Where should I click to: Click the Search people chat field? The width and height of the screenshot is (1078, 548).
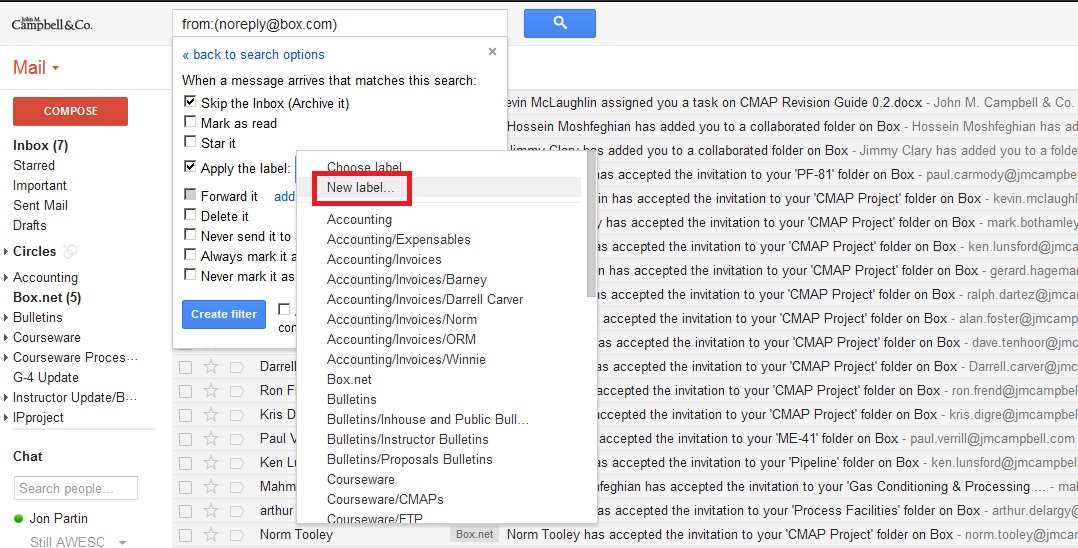pyautogui.click(x=76, y=488)
